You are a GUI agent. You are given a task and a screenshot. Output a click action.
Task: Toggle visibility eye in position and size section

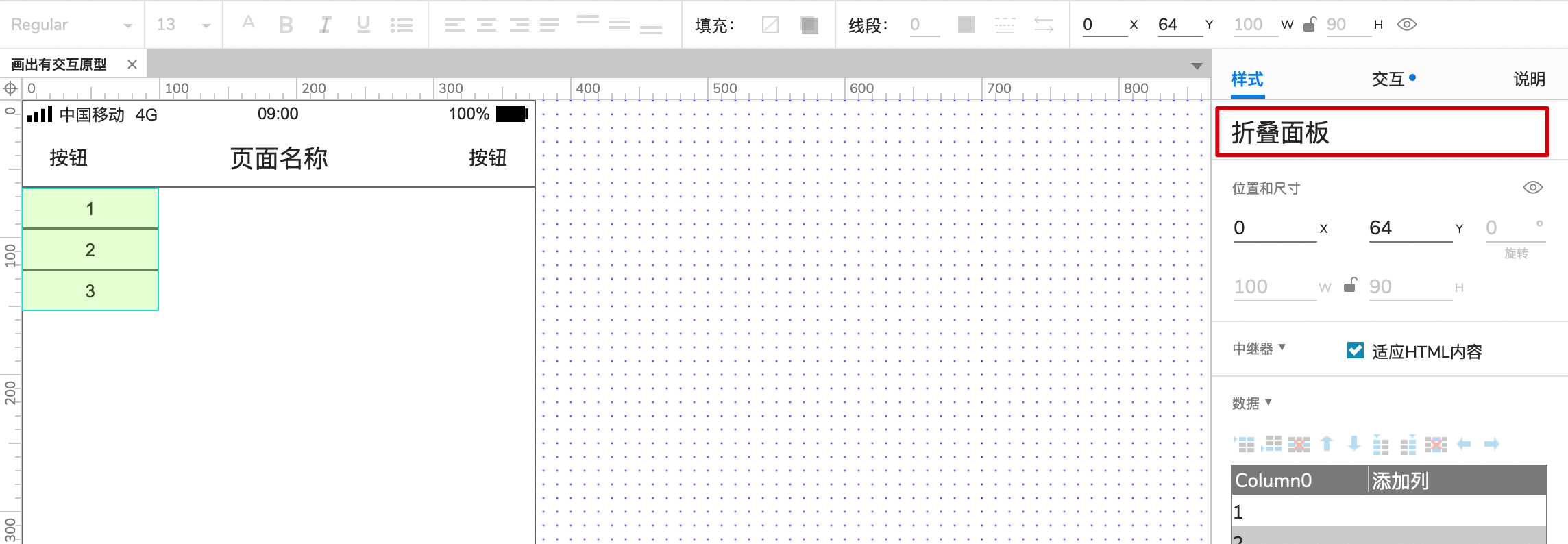[1533, 187]
